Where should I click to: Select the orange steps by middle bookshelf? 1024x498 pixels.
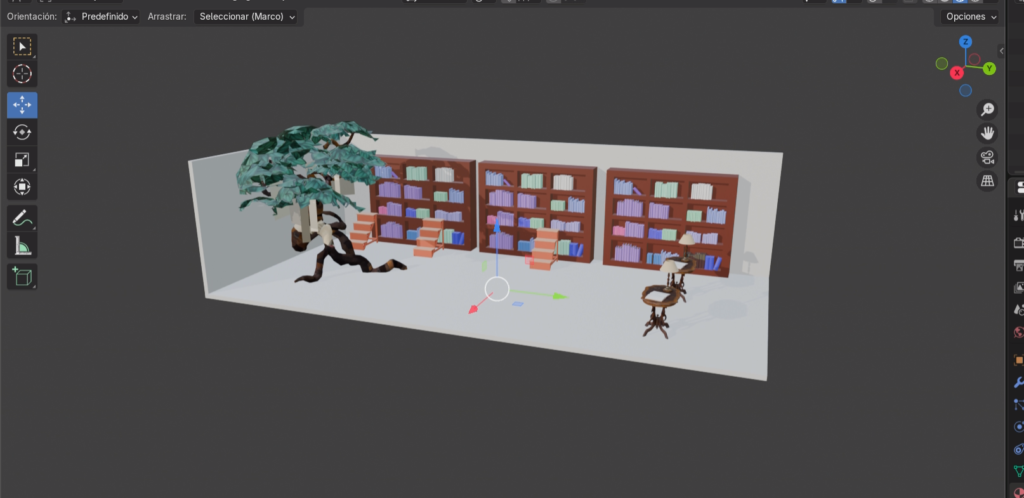point(543,249)
